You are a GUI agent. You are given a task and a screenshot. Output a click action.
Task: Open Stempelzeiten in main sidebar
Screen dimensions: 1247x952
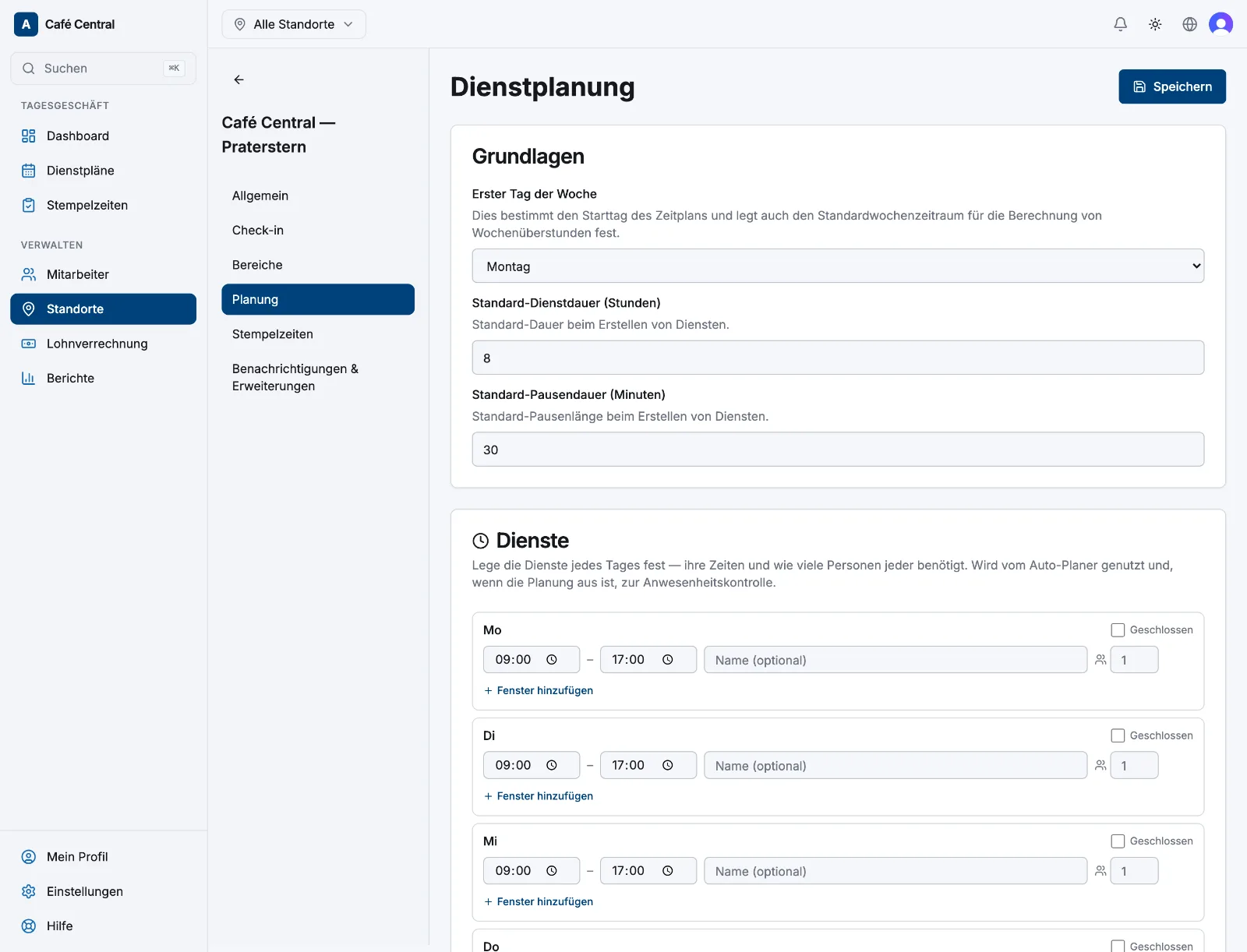tap(103, 206)
